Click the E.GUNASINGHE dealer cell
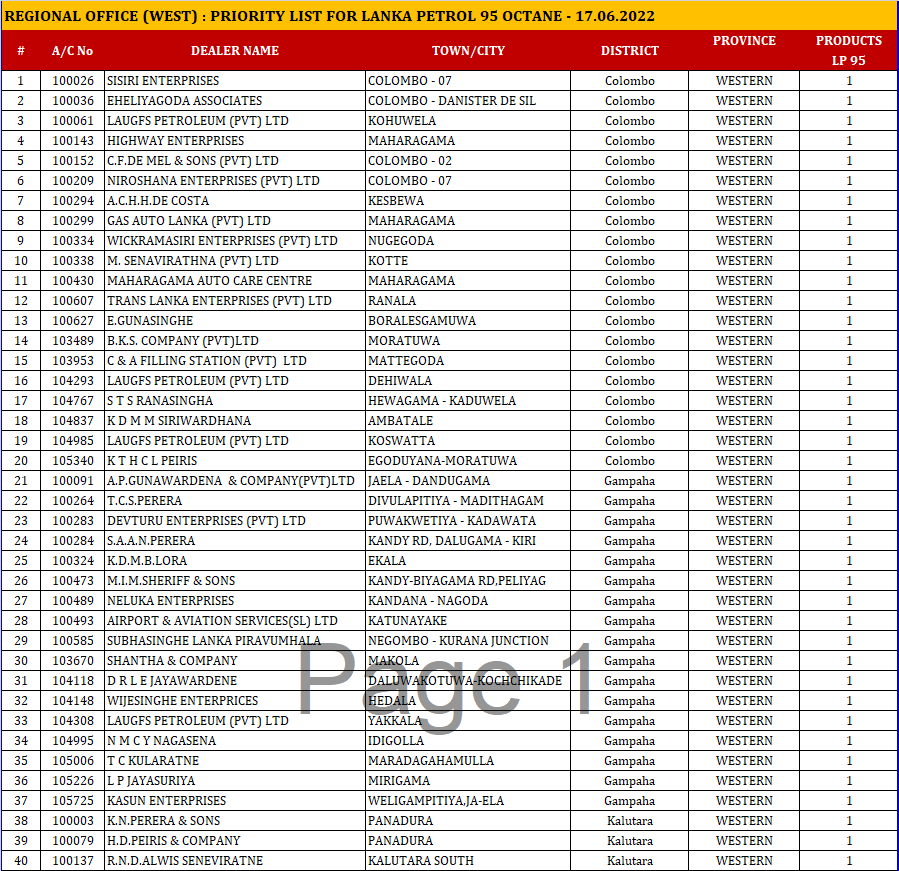The image size is (899, 871). coord(234,321)
